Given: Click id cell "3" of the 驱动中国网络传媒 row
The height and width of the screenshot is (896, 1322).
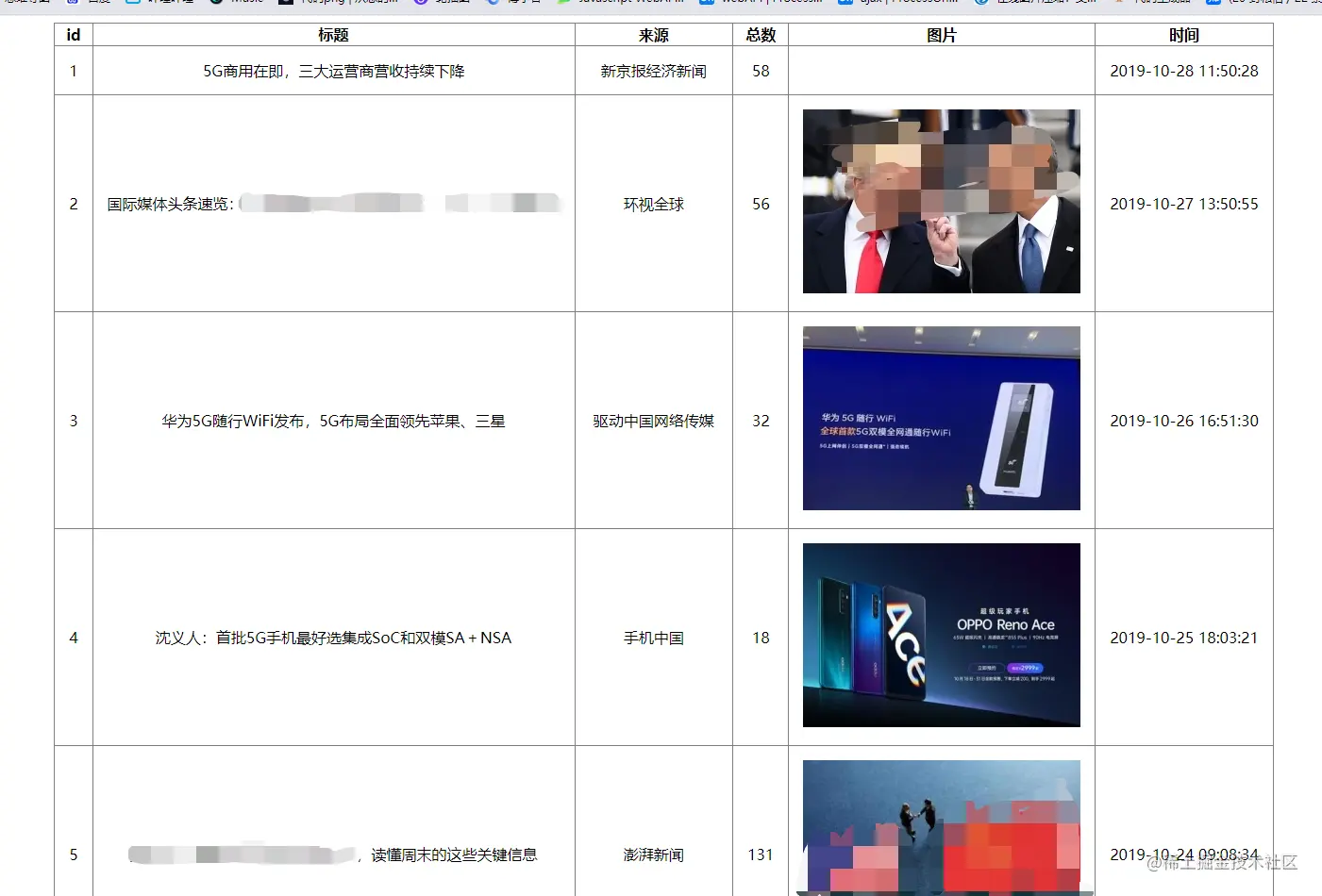Looking at the screenshot, I should [x=74, y=421].
